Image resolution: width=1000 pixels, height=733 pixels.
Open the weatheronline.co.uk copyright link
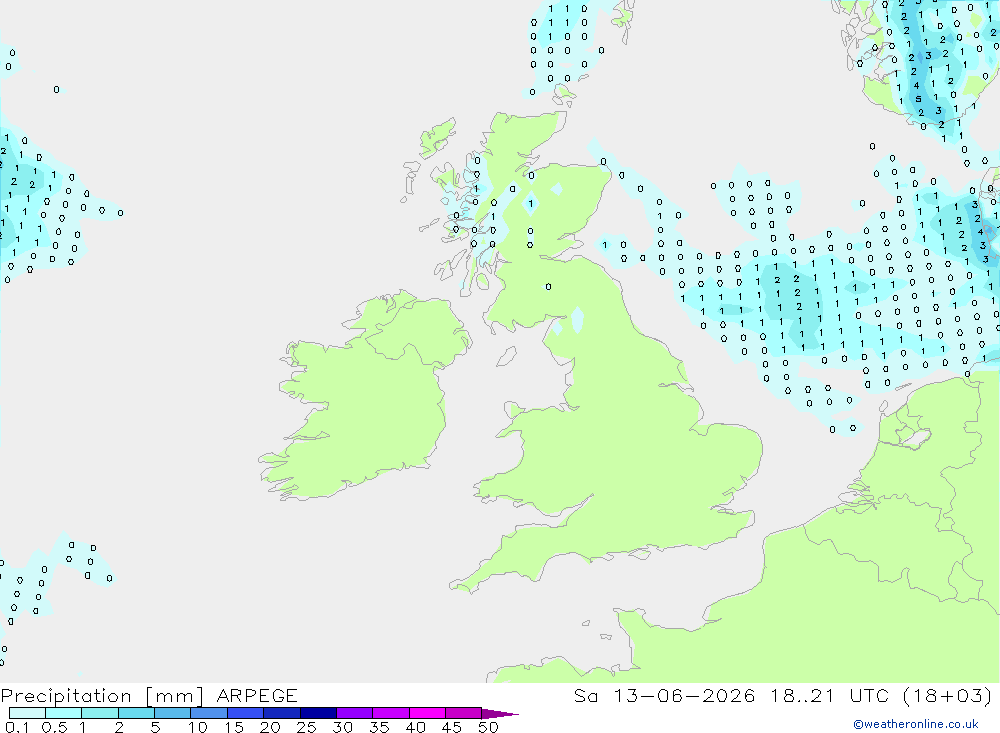tap(916, 724)
